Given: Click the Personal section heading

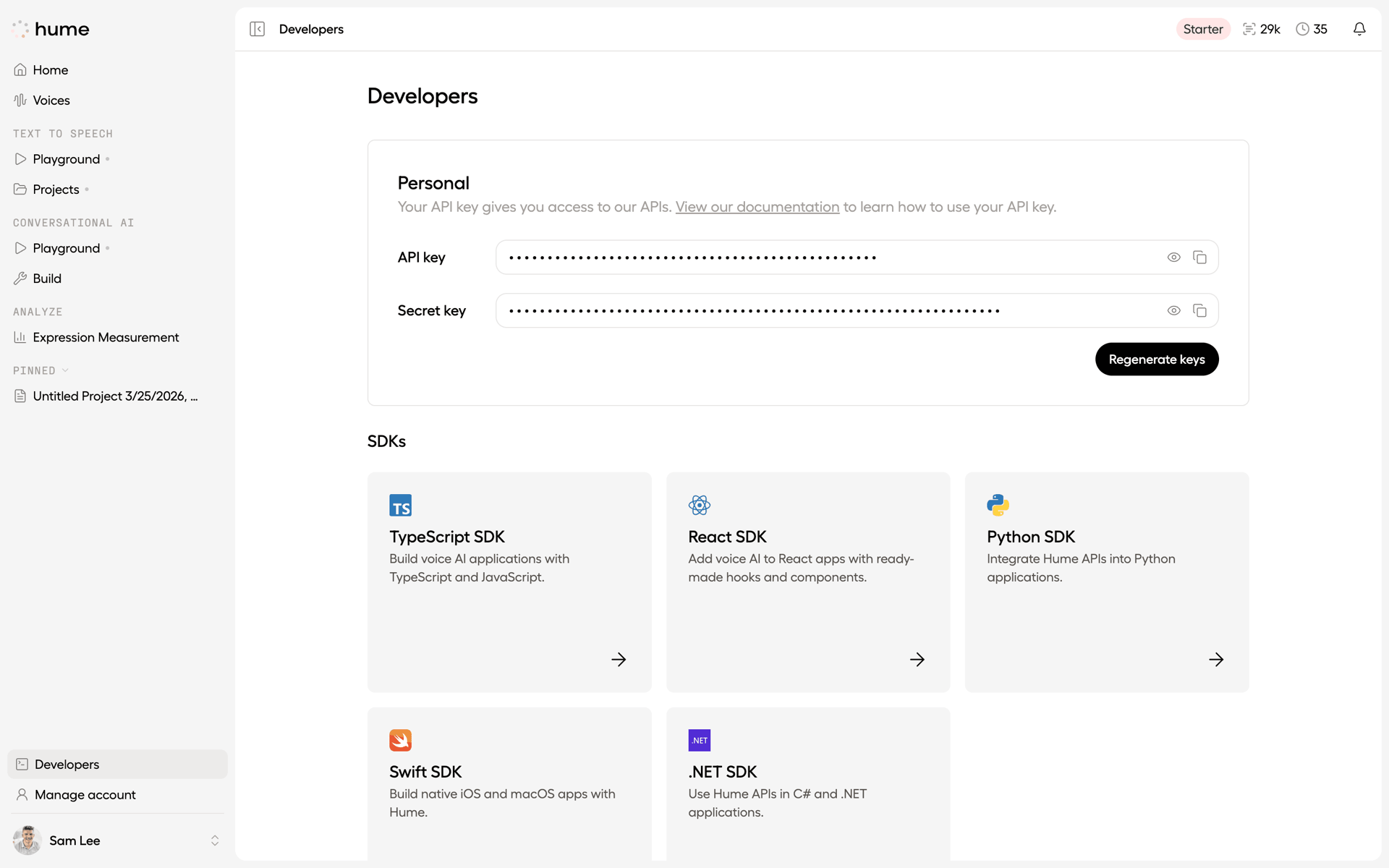Looking at the screenshot, I should click(x=433, y=183).
